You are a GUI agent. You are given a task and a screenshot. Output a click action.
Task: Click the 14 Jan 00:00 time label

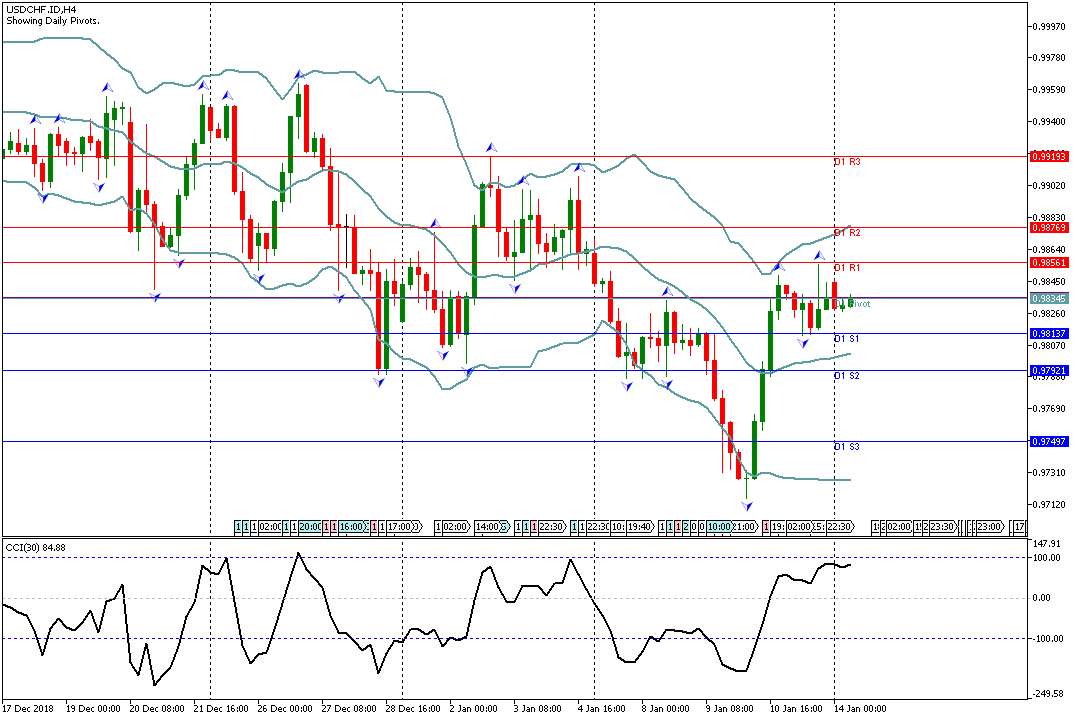tap(860, 708)
